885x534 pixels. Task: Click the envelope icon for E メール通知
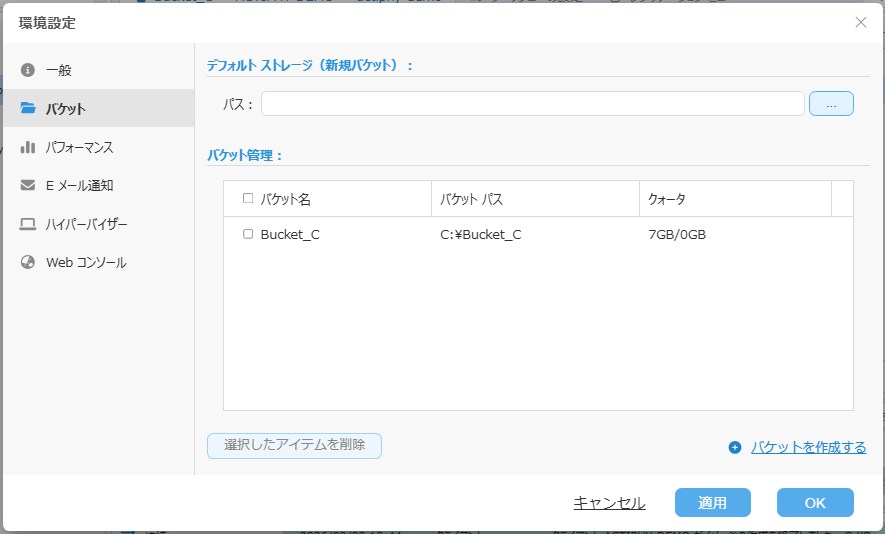coord(28,185)
